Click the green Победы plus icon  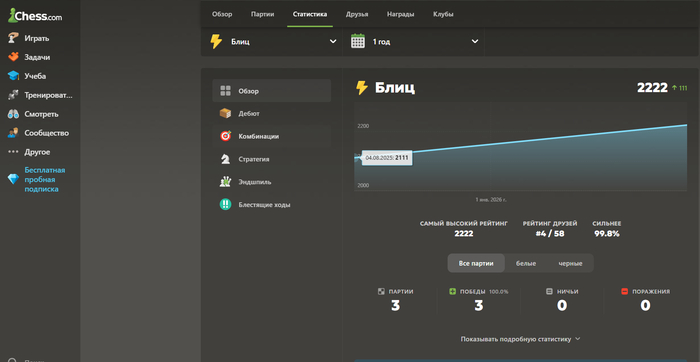(452, 291)
